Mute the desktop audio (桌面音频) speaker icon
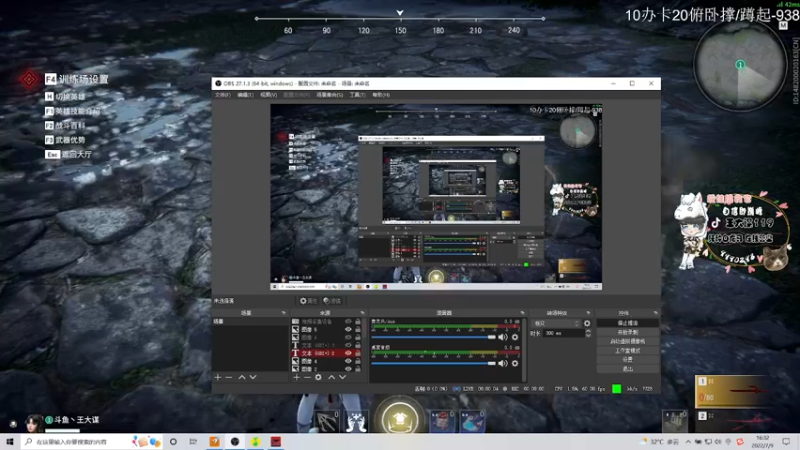The image size is (800, 450). pos(503,363)
